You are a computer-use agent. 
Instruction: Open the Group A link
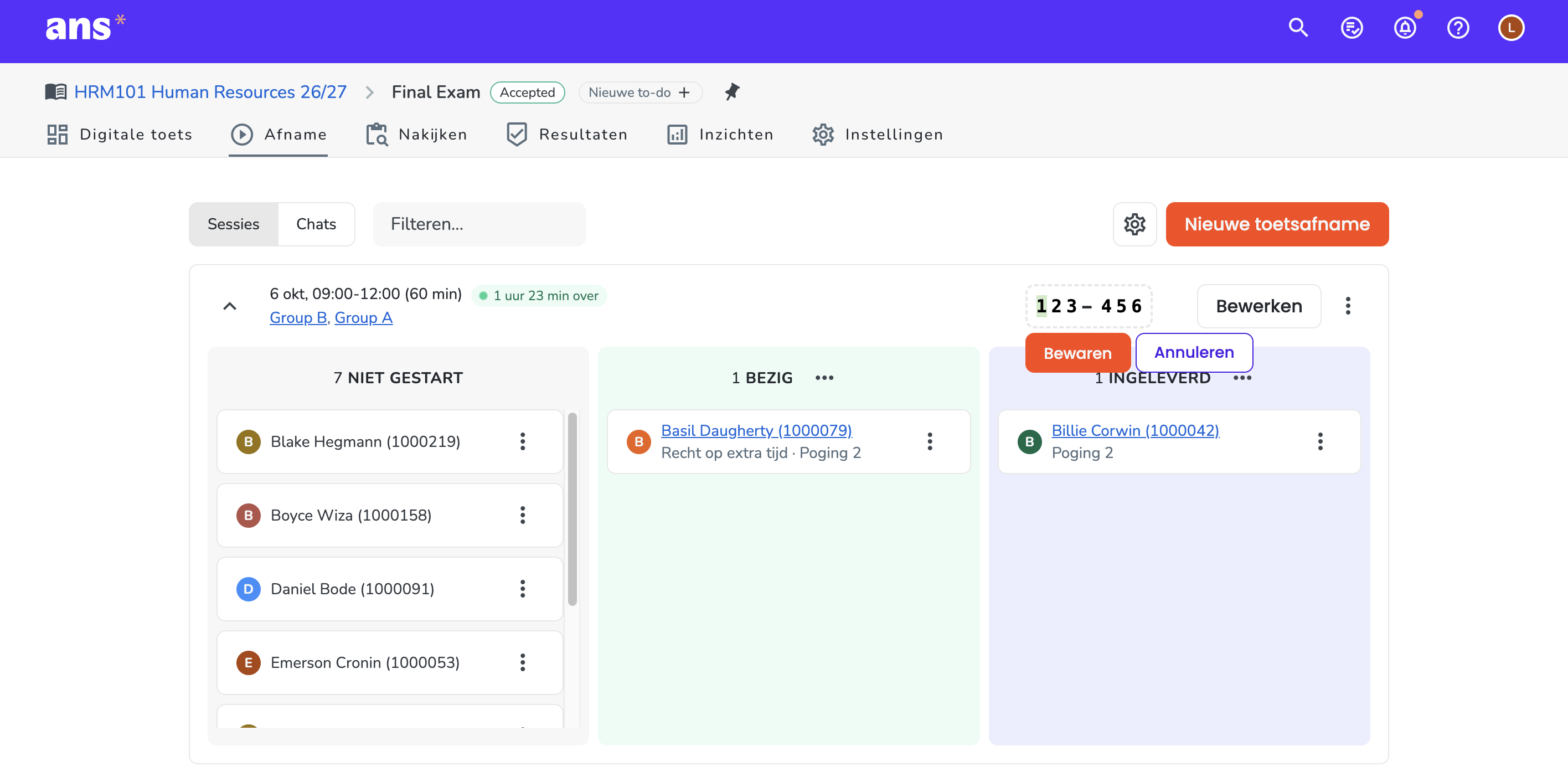pos(363,318)
